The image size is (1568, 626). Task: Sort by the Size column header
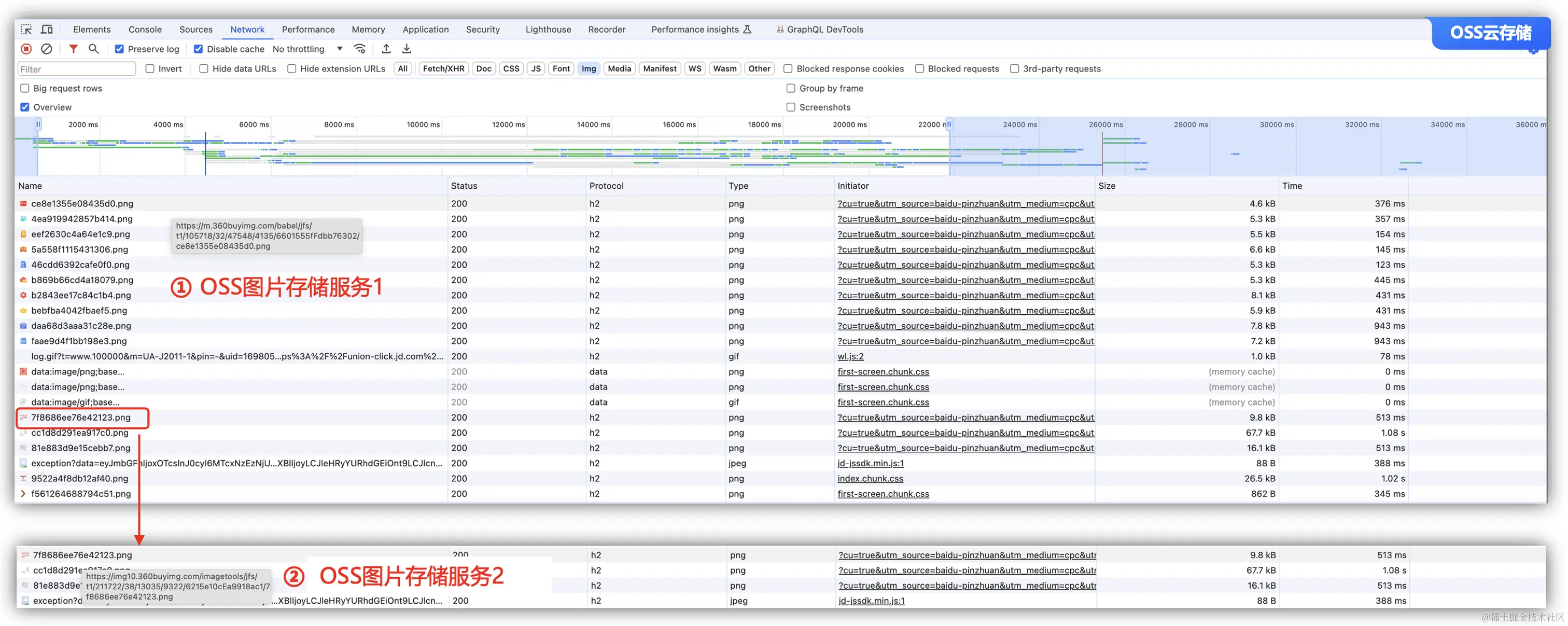tap(1186, 186)
